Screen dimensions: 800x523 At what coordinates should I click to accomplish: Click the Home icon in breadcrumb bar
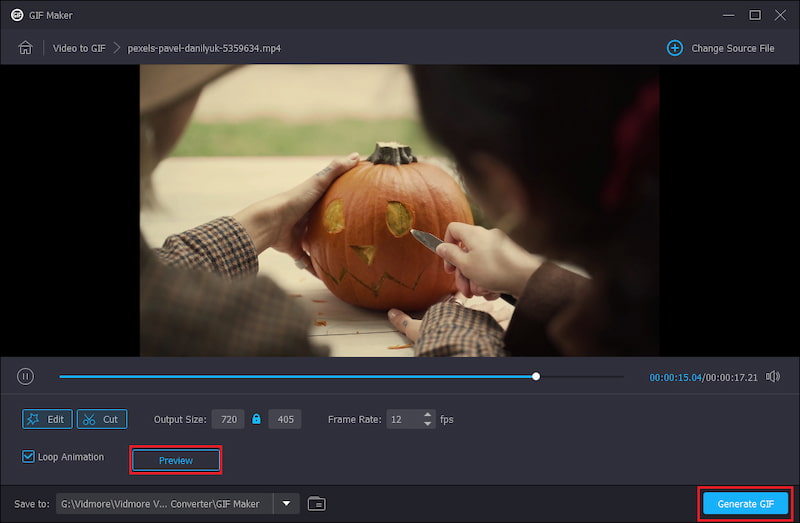point(25,48)
